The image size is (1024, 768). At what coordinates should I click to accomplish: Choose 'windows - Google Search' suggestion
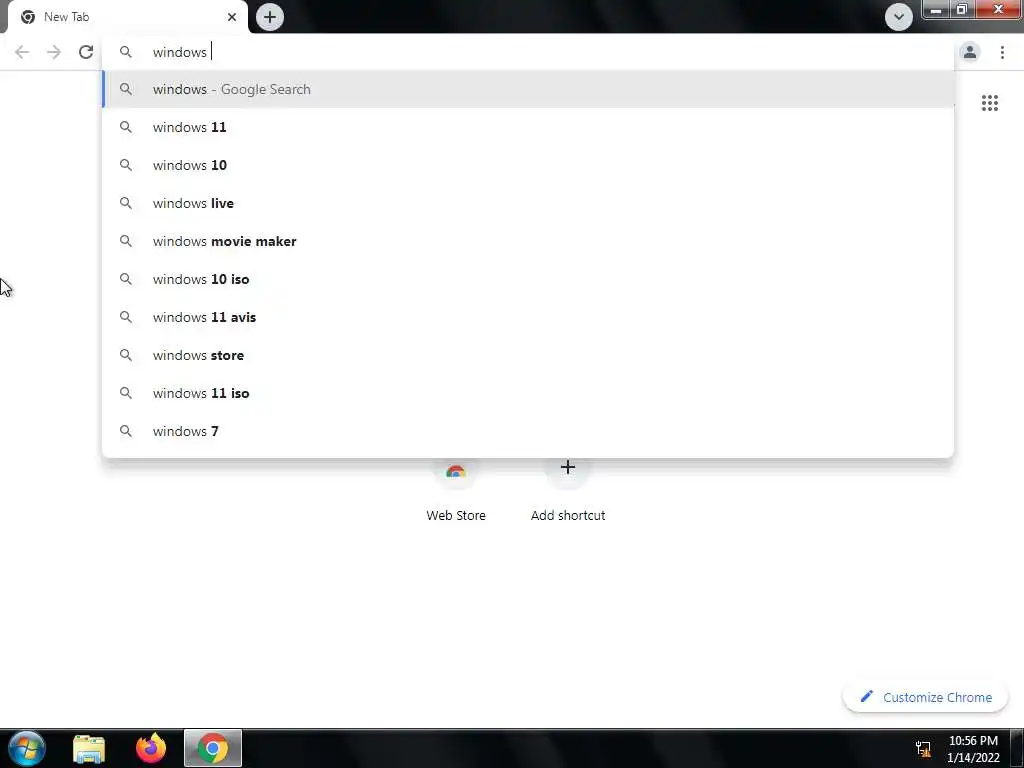(528, 89)
